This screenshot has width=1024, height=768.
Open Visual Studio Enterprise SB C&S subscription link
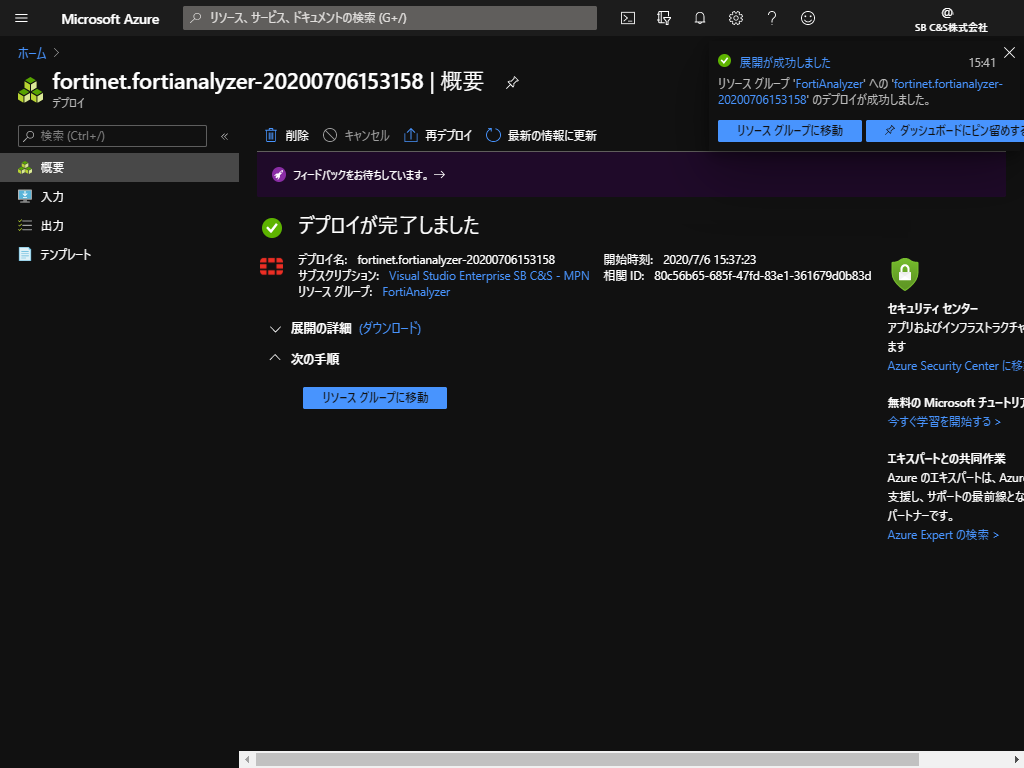click(x=489, y=276)
